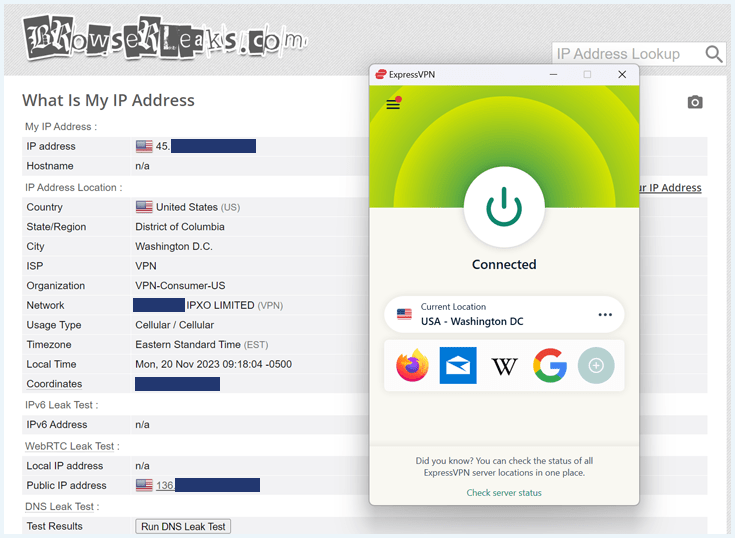Select 'District of Columbia' region value

click(180, 226)
